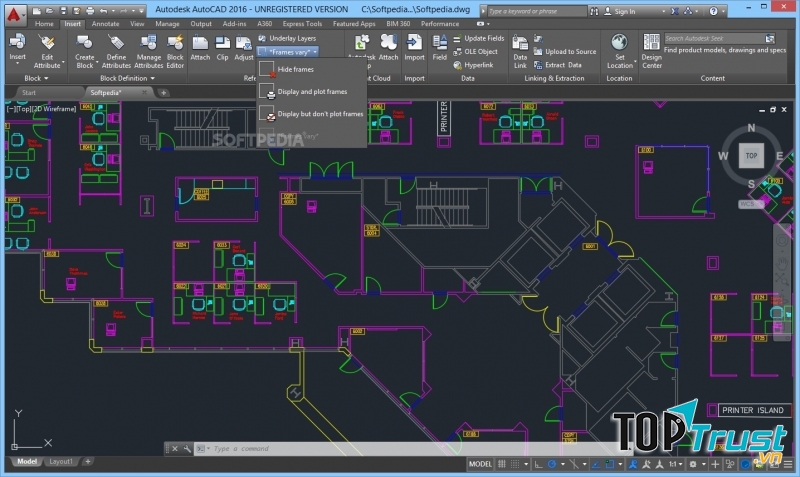Expand the Block Definition panel dropdown
Viewport: 800px width, 477px height.
[x=127, y=78]
